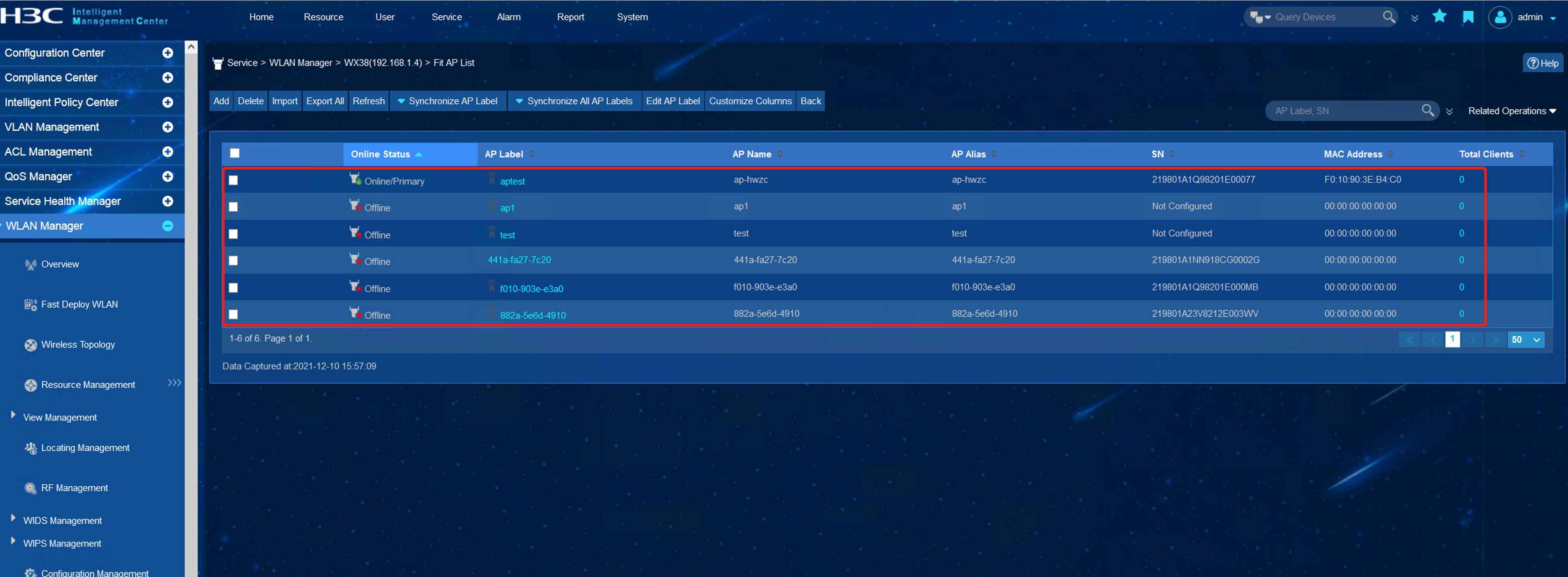
Task: Click the bookmark icon in the top bar
Action: tap(1468, 16)
